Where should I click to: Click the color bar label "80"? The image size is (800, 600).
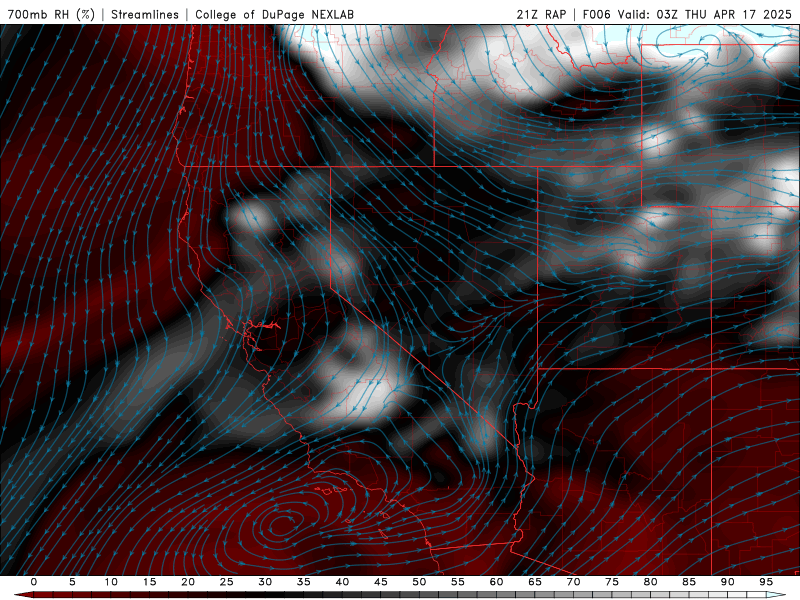point(650,582)
